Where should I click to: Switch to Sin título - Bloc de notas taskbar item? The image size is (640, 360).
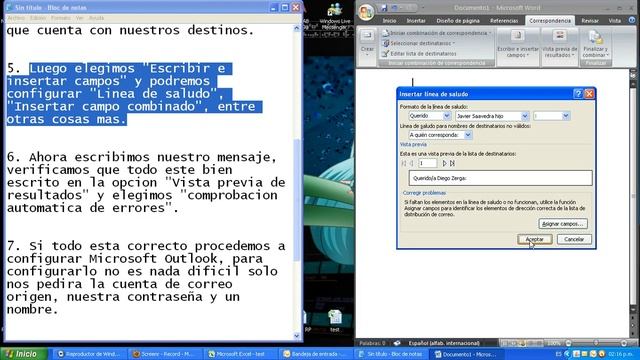[391, 354]
